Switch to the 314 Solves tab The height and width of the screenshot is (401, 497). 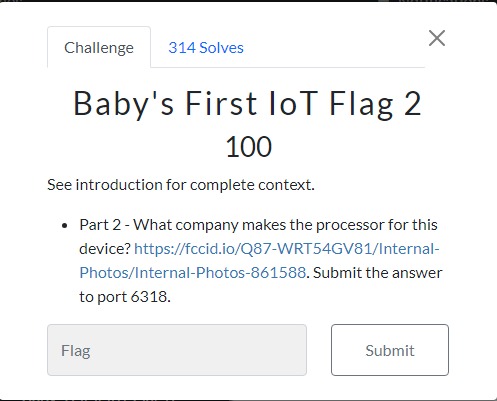(206, 48)
